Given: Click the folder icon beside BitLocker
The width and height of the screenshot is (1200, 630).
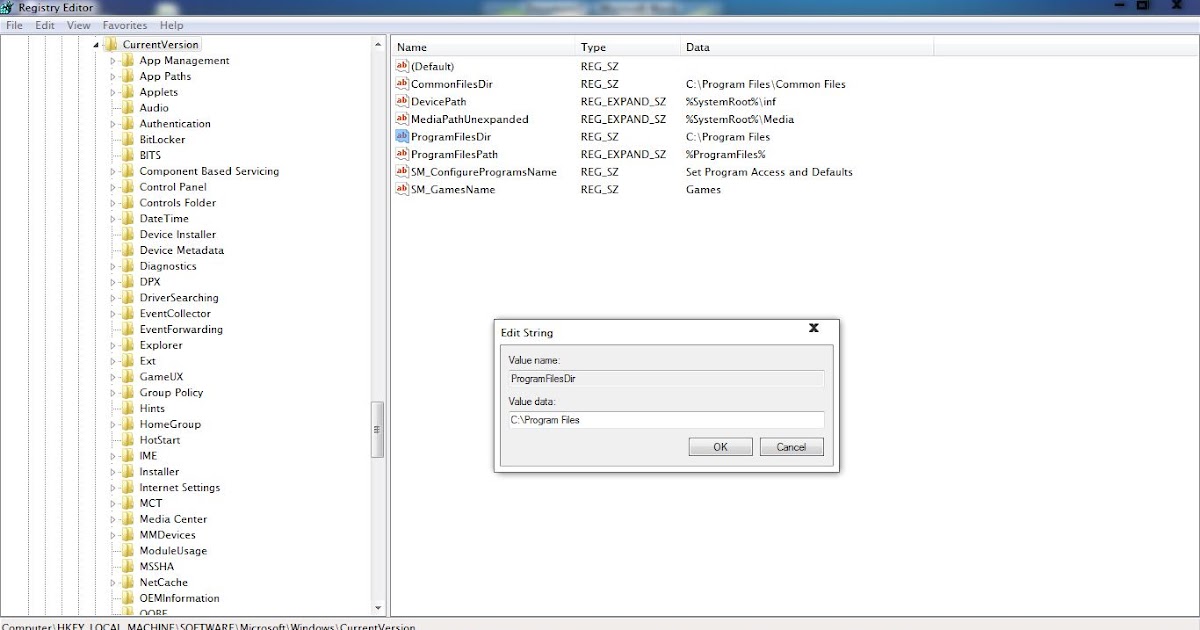Looking at the screenshot, I should (x=129, y=139).
